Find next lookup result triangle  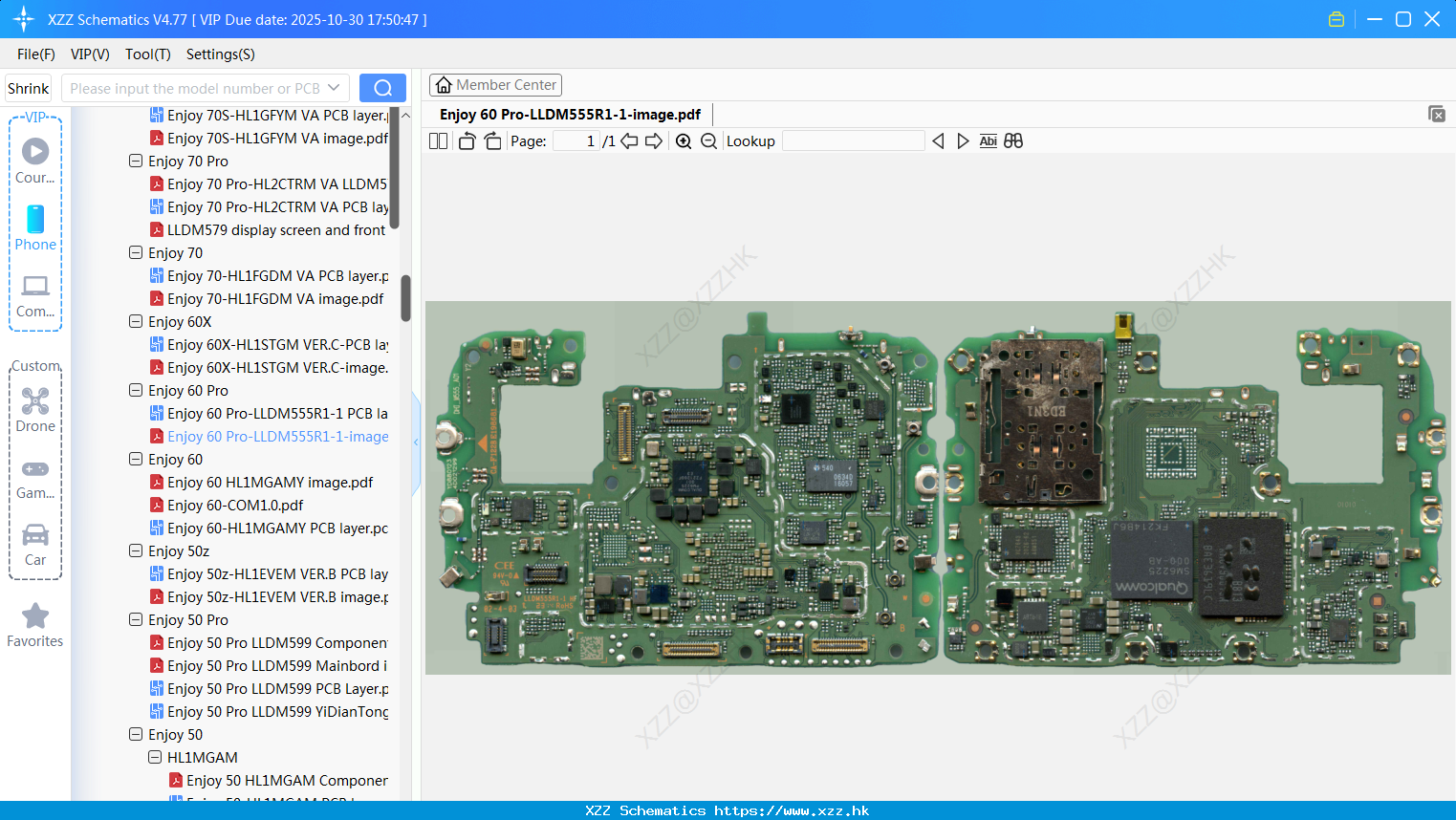(x=963, y=141)
